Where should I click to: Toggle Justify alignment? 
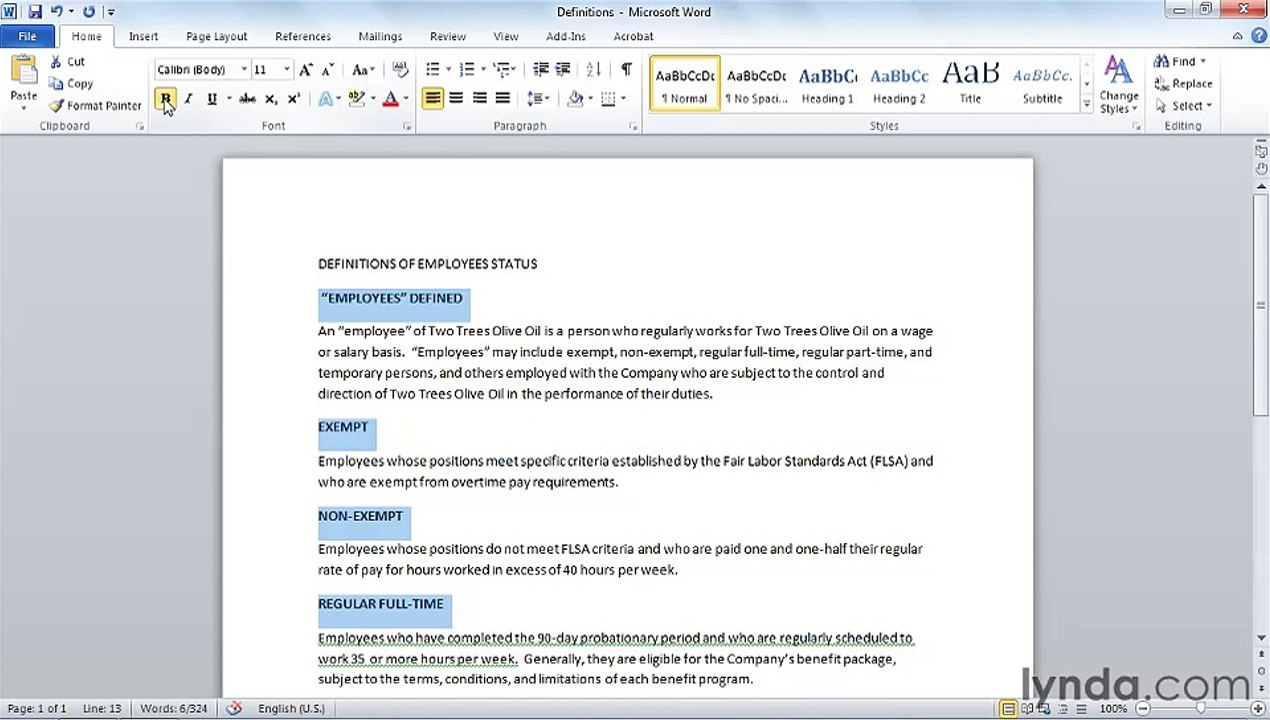click(x=502, y=98)
